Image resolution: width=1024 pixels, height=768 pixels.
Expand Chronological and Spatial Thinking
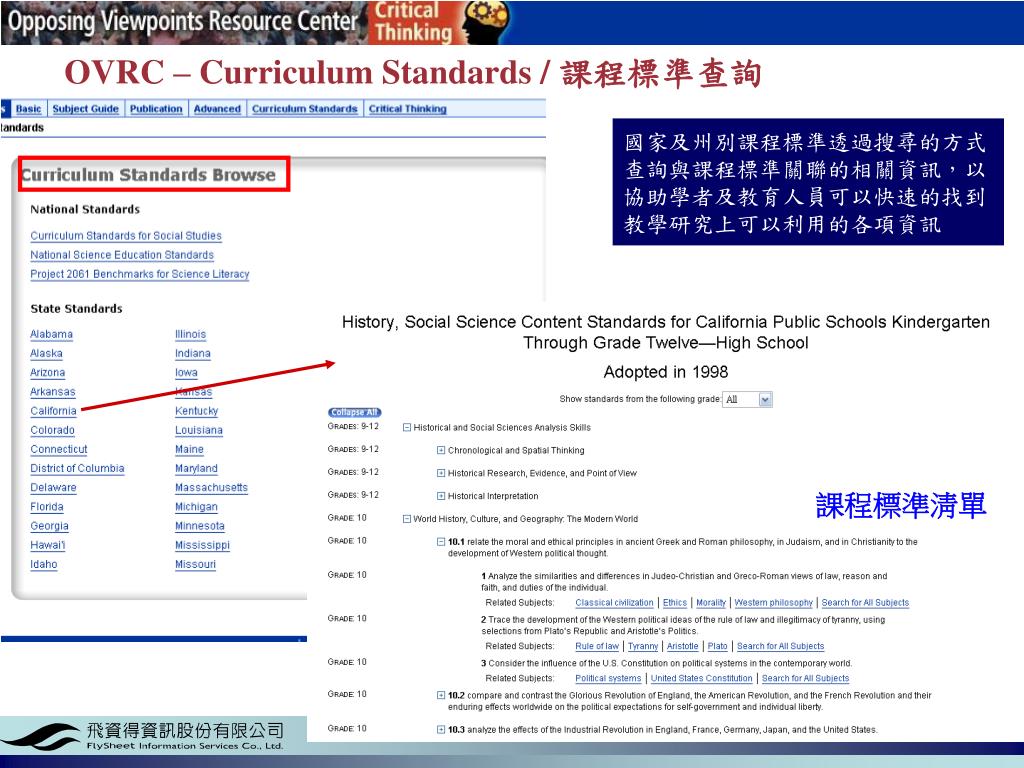441,451
